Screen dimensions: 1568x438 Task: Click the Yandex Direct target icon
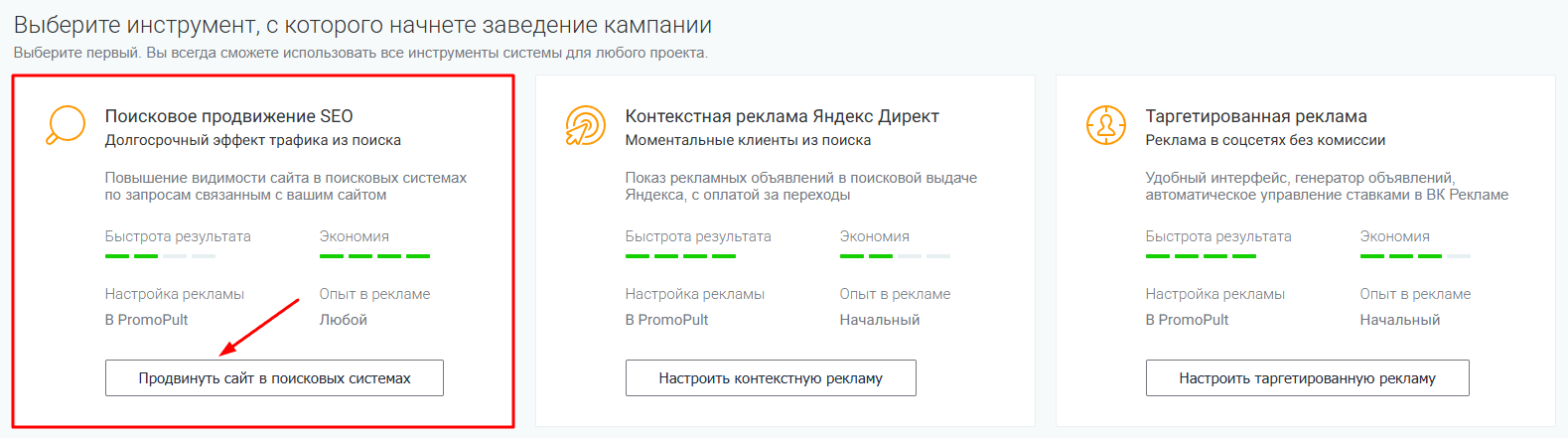[585, 125]
